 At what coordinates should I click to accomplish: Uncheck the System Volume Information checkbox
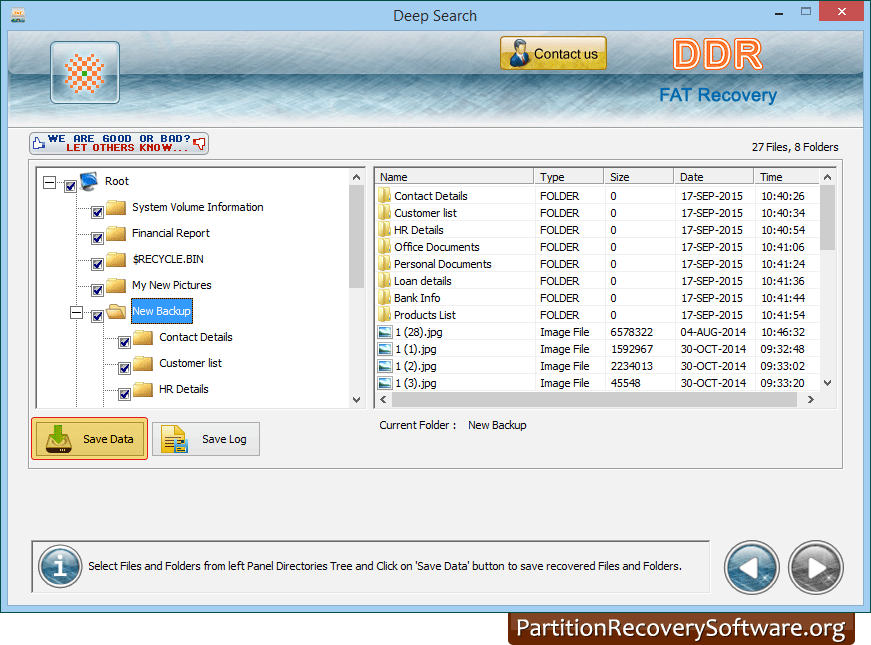point(97,212)
